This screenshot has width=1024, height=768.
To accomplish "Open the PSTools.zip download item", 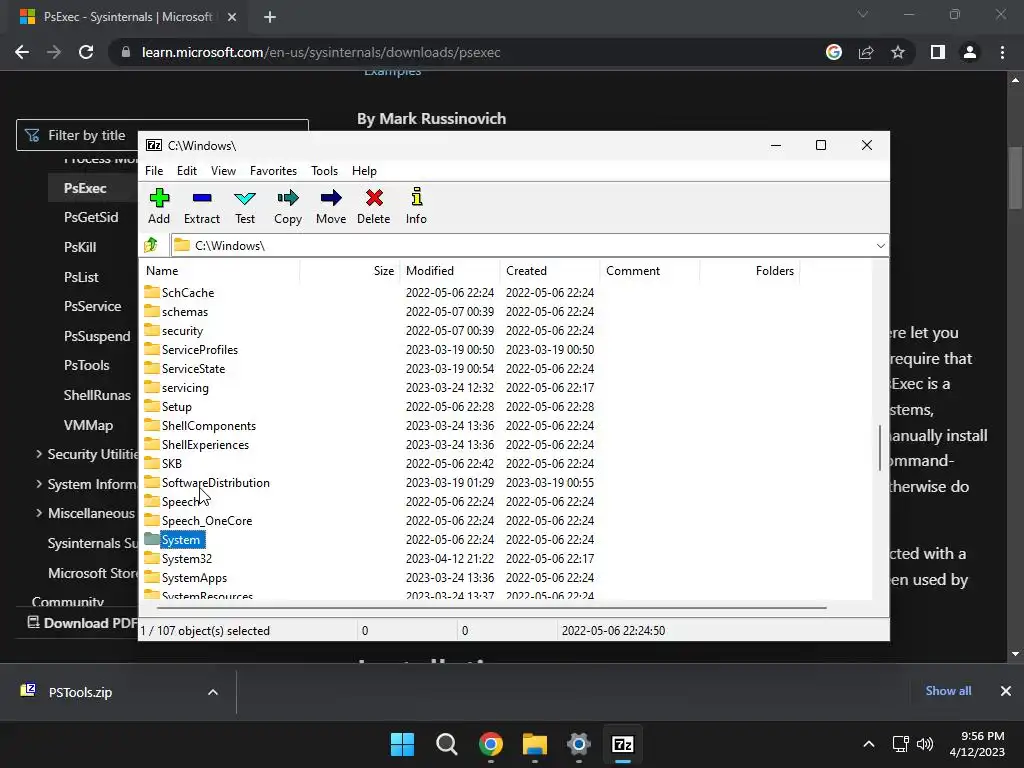I will click(x=80, y=692).
